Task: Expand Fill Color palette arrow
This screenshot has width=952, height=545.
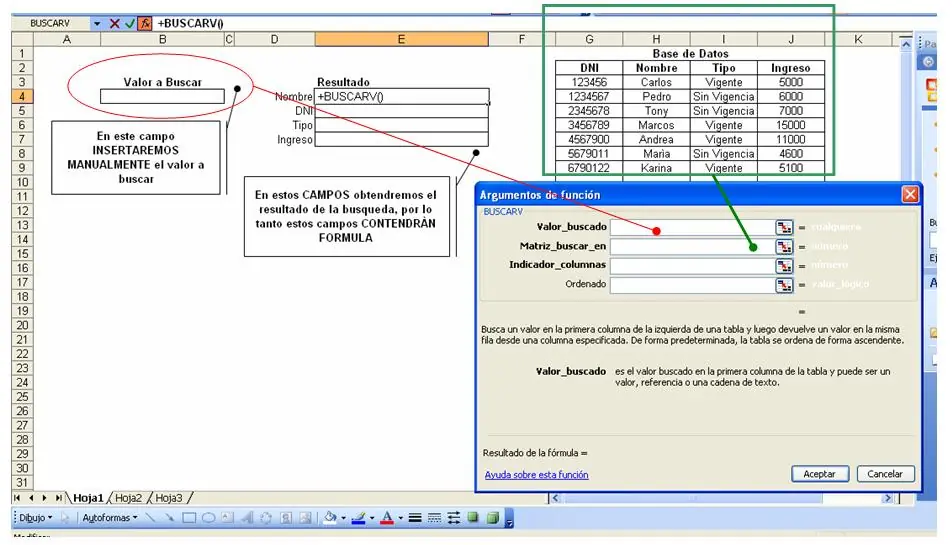Action: pos(344,518)
